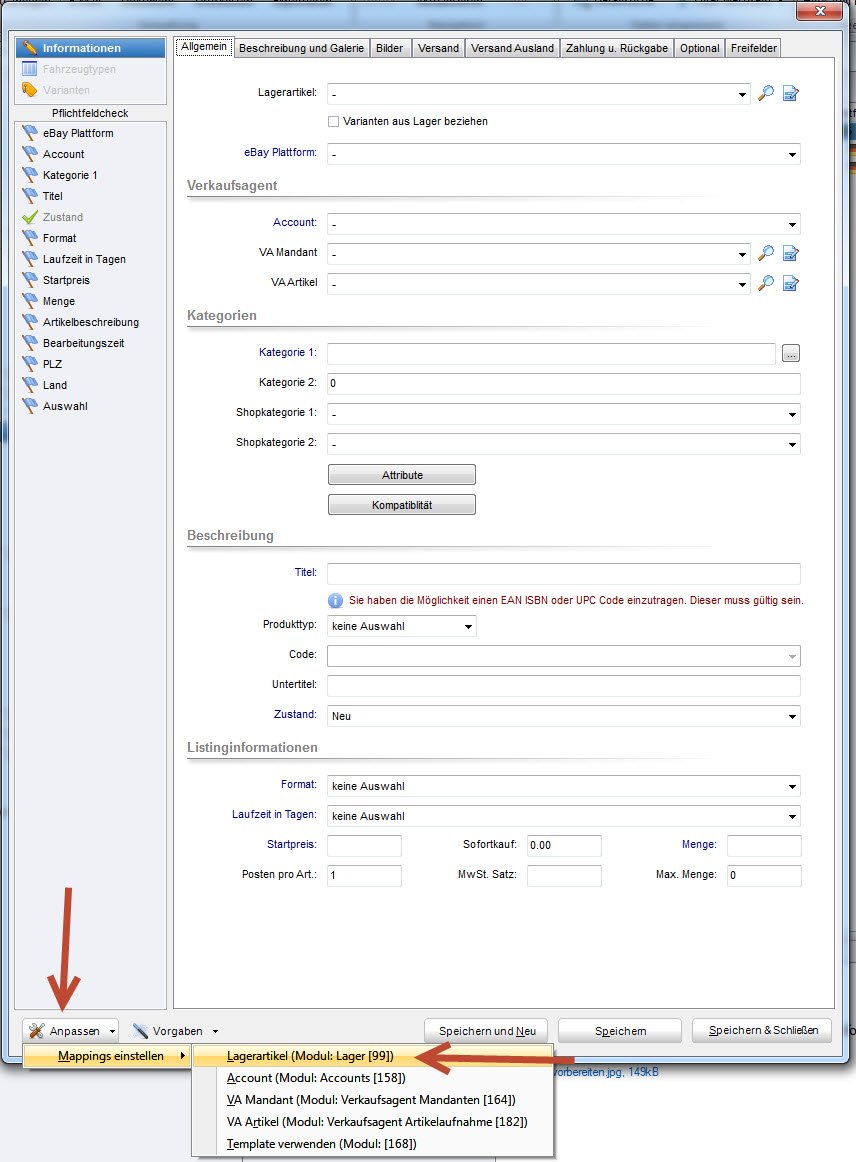Click Speichern & Schließen button

(x=763, y=1030)
